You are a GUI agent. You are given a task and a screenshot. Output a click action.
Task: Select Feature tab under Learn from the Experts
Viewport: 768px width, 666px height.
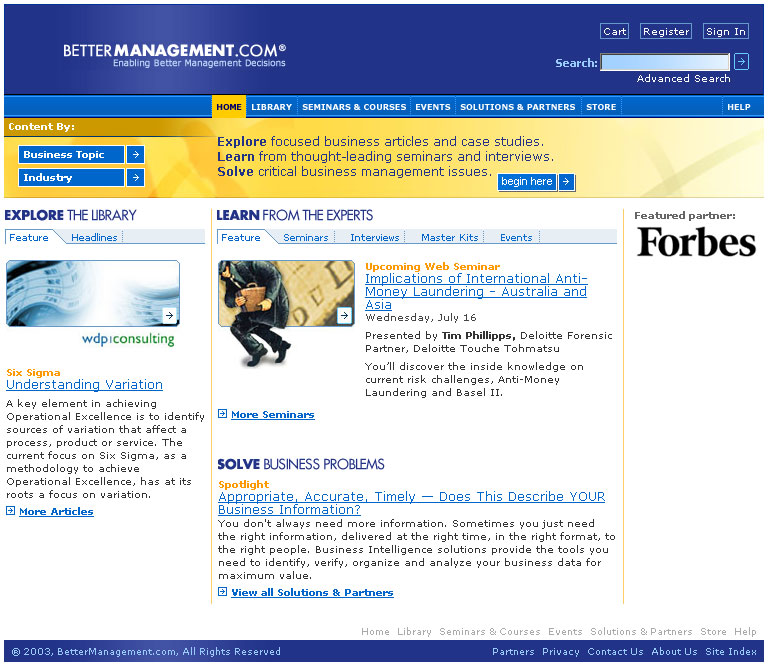[240, 238]
